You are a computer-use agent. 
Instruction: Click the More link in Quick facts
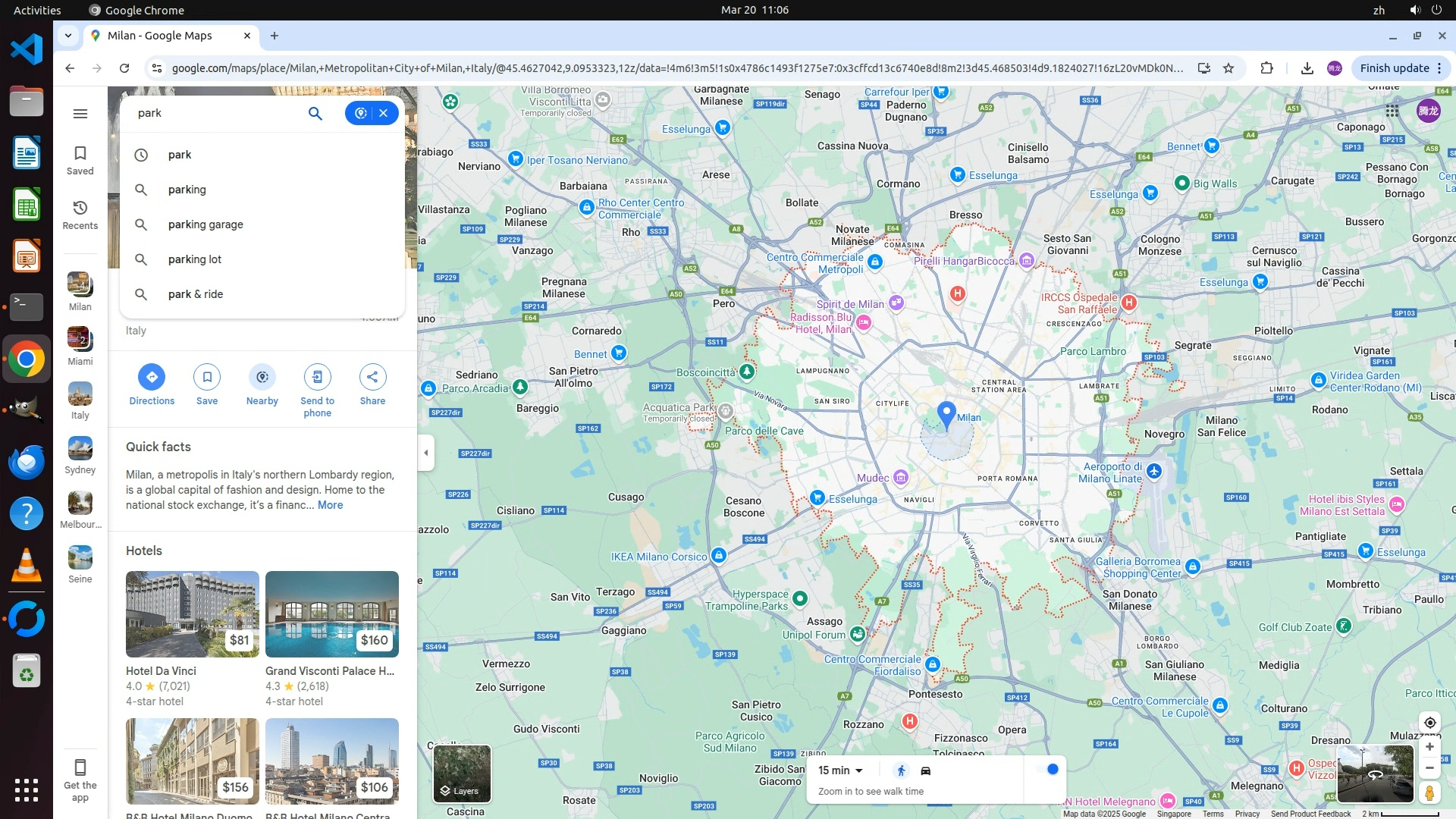330,505
